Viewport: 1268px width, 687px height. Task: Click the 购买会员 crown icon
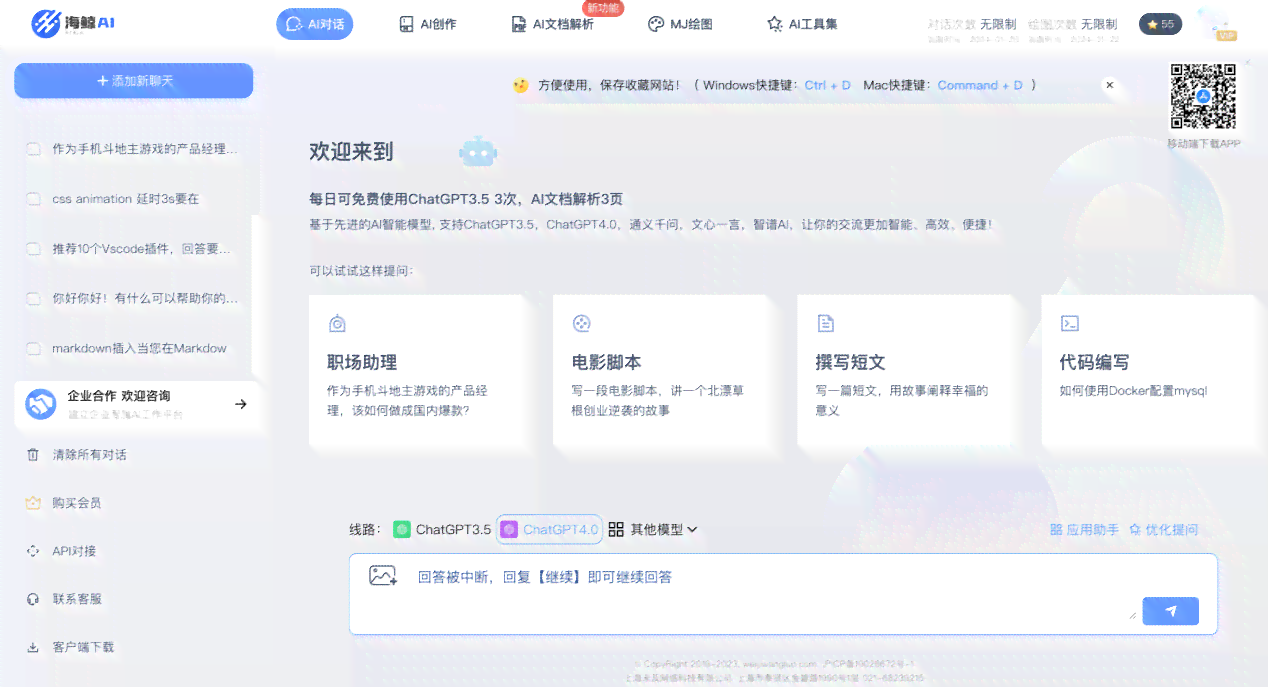33,503
